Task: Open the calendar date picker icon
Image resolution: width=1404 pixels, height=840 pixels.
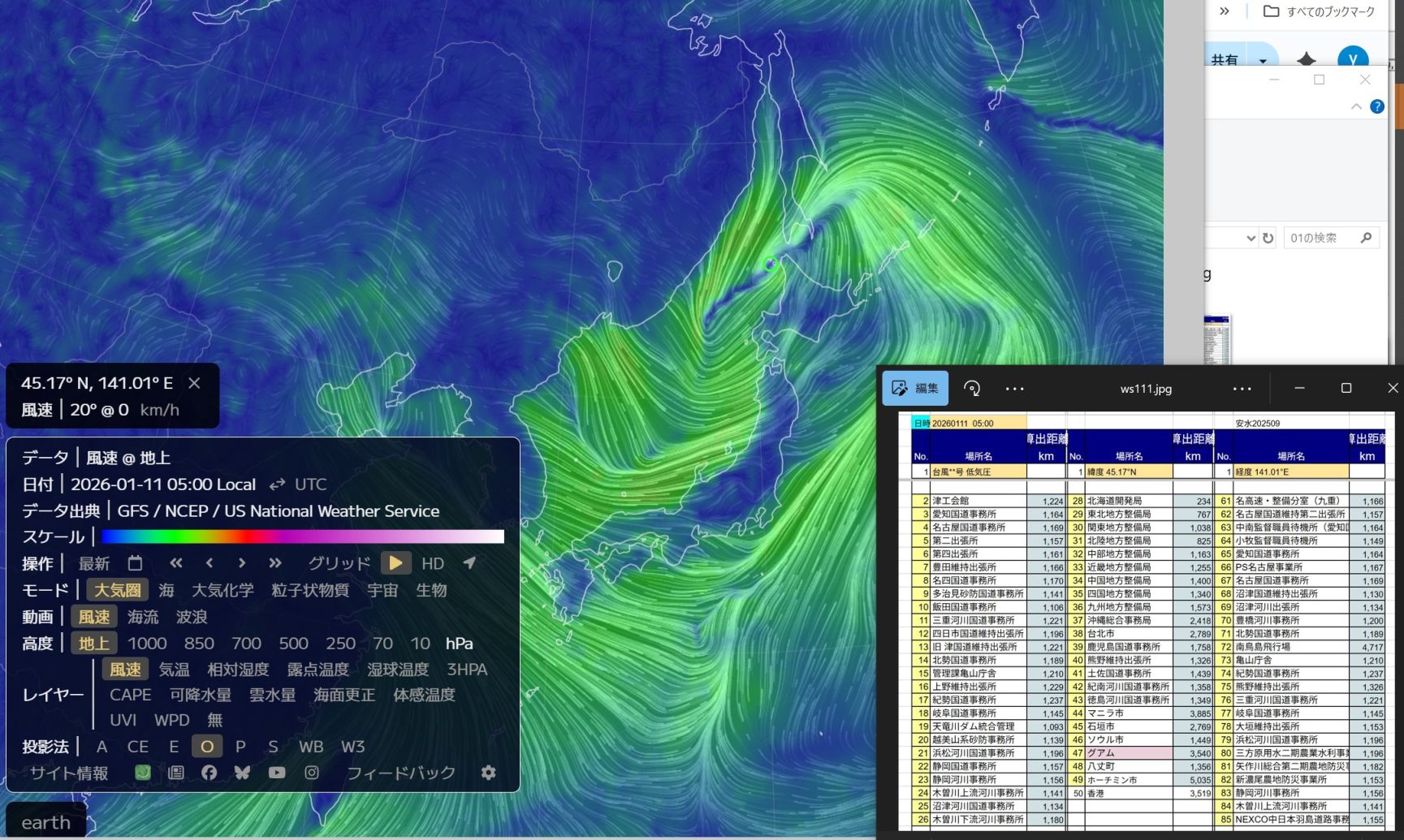Action: coord(135,563)
